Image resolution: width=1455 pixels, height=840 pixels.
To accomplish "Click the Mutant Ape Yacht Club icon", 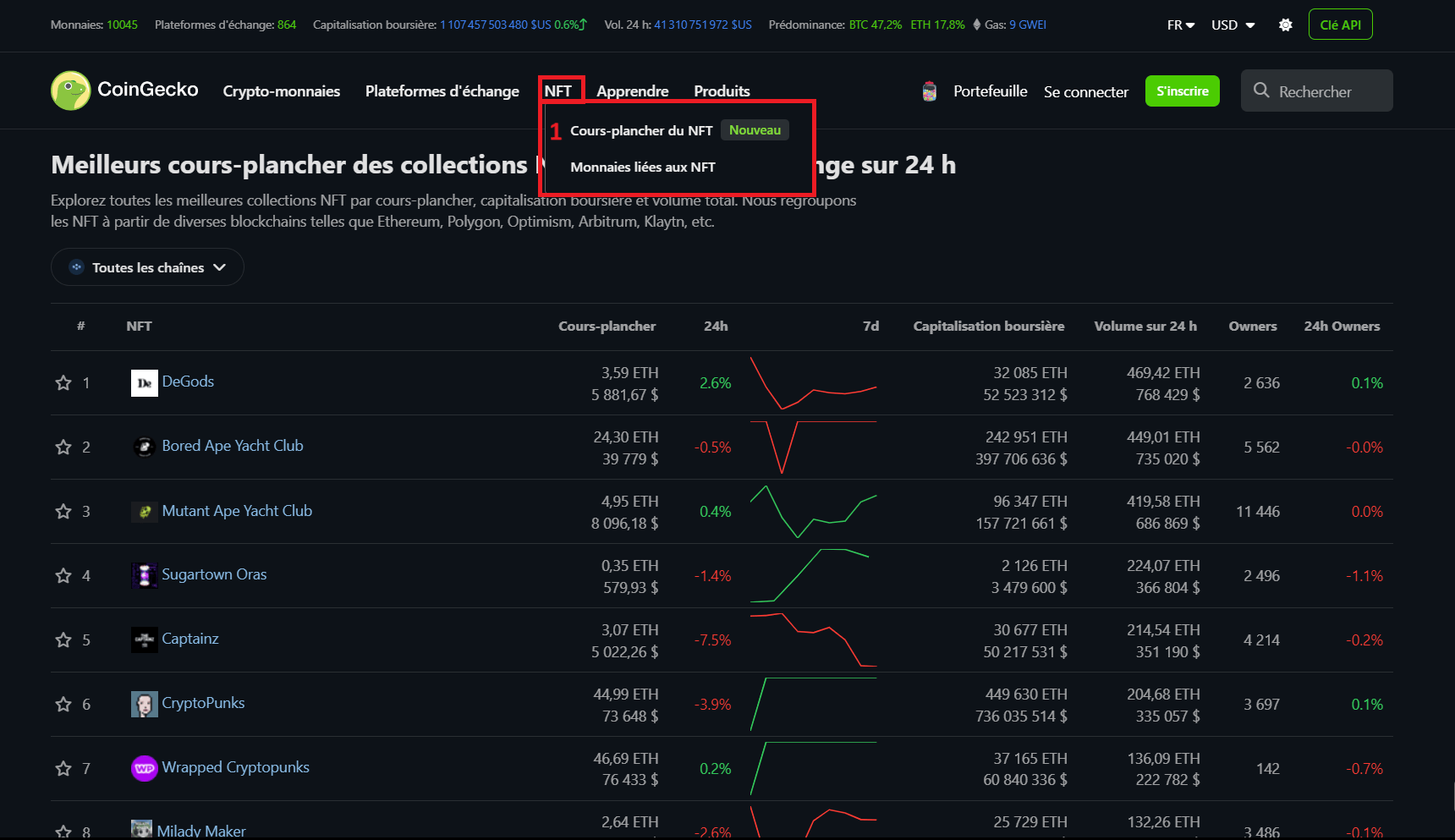I will [145, 511].
